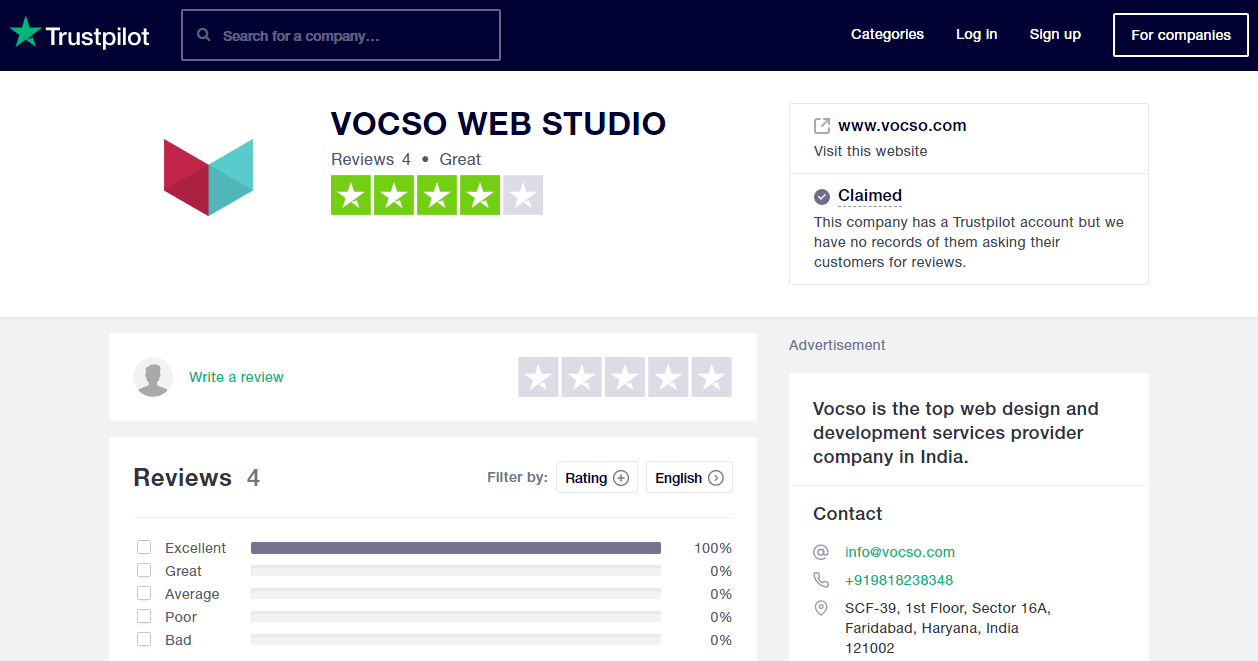Click Sign up in the top navigation
The image size is (1258, 661).
[x=1055, y=34]
